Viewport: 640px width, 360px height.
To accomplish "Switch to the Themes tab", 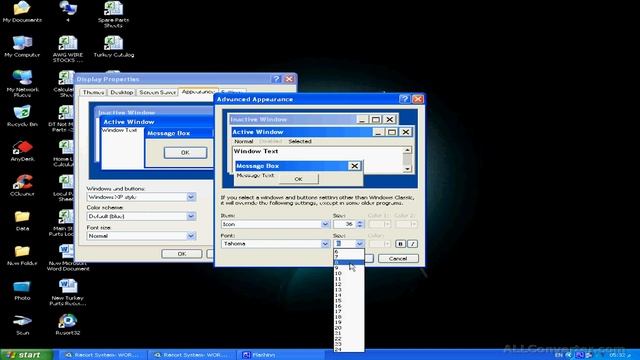I will pos(93,93).
